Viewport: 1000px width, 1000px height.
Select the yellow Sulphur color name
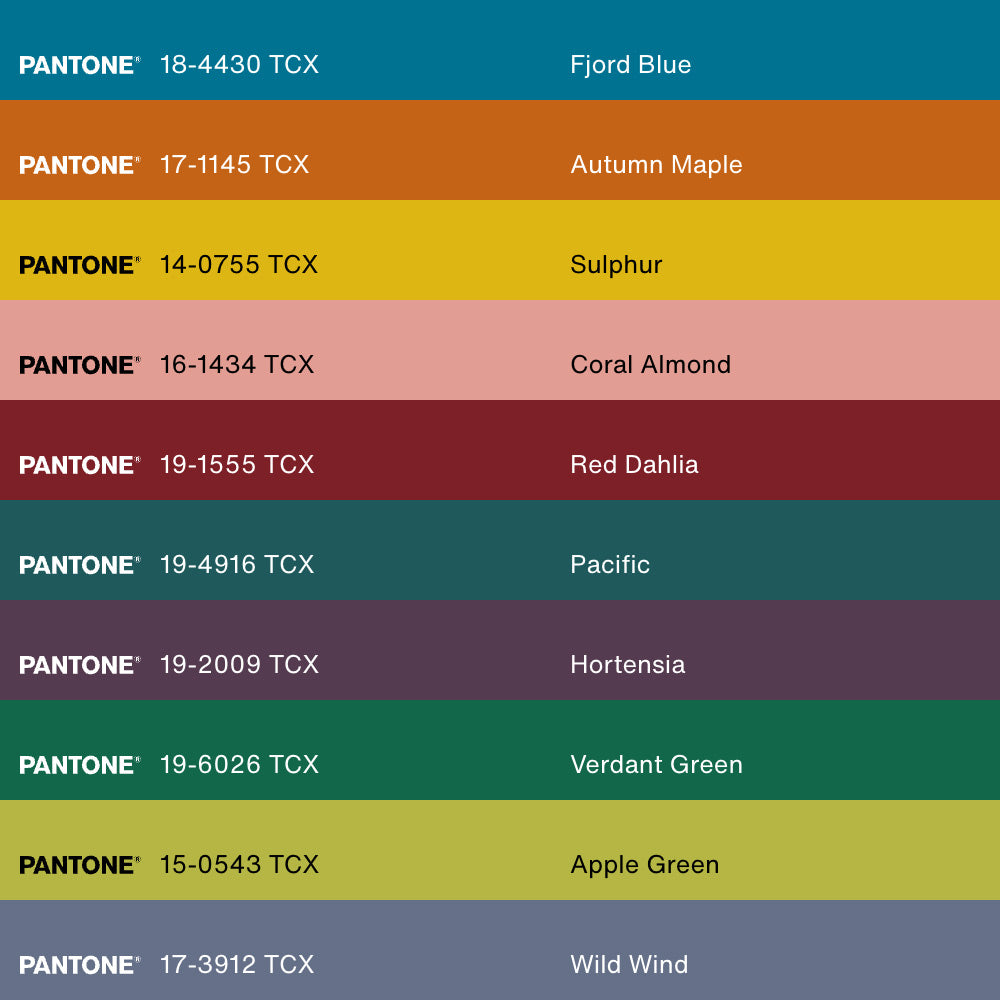[616, 265]
